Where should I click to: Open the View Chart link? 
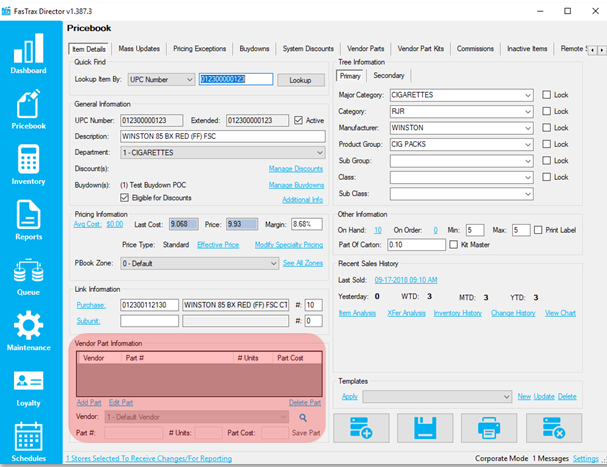coord(560,313)
